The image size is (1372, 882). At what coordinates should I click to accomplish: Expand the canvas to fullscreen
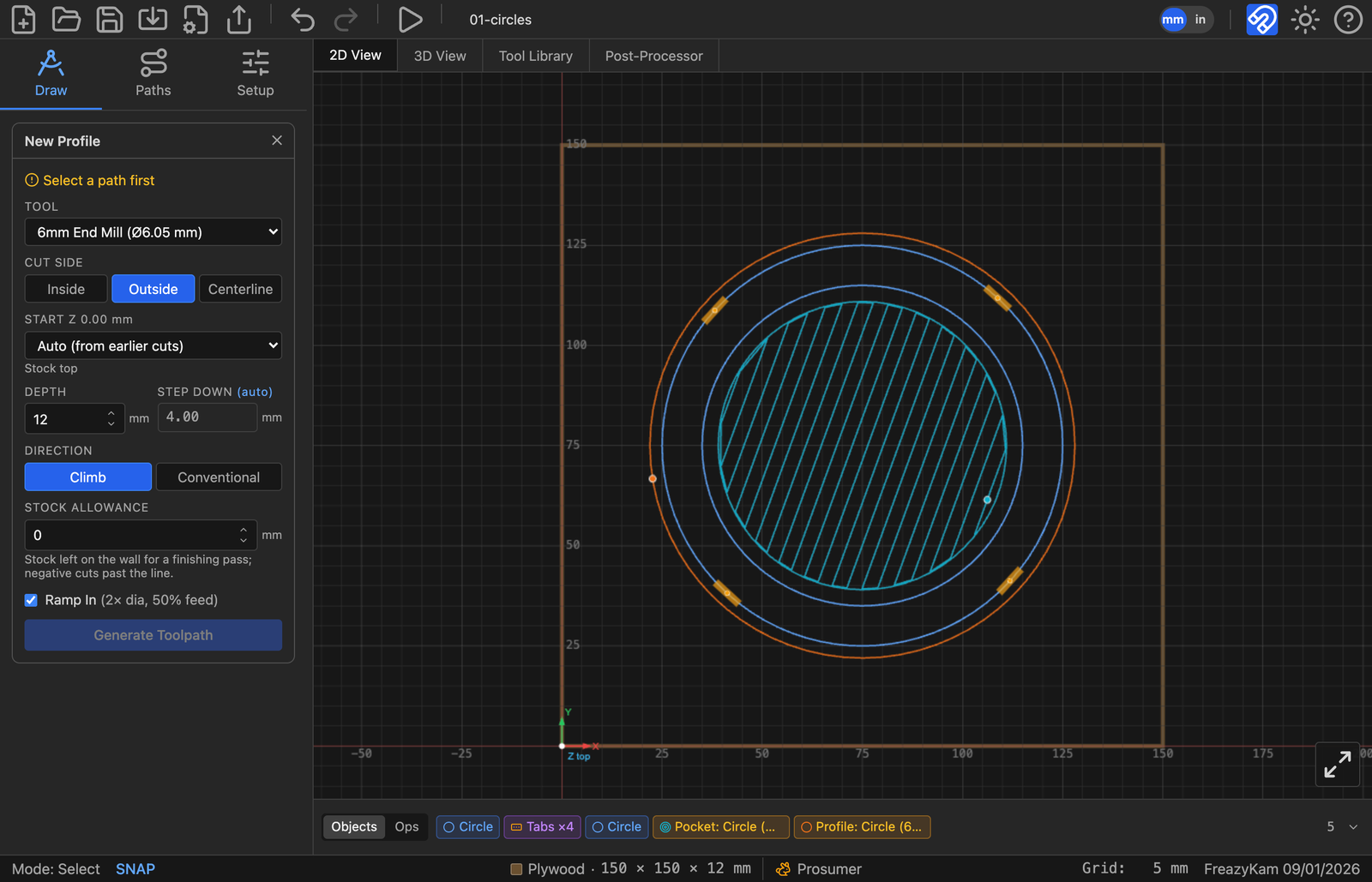coord(1338,764)
